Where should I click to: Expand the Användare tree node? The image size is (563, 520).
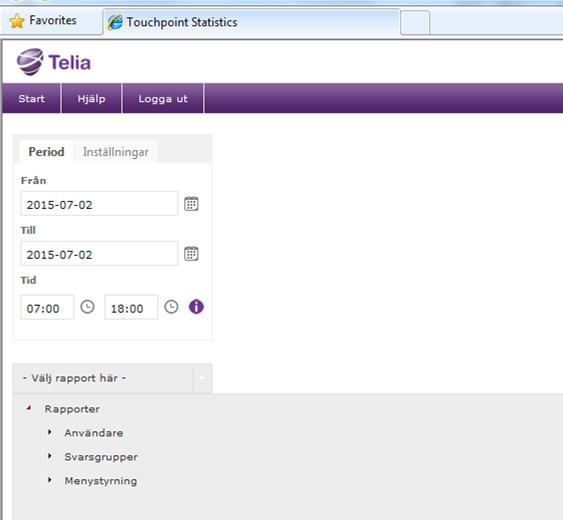coord(50,432)
